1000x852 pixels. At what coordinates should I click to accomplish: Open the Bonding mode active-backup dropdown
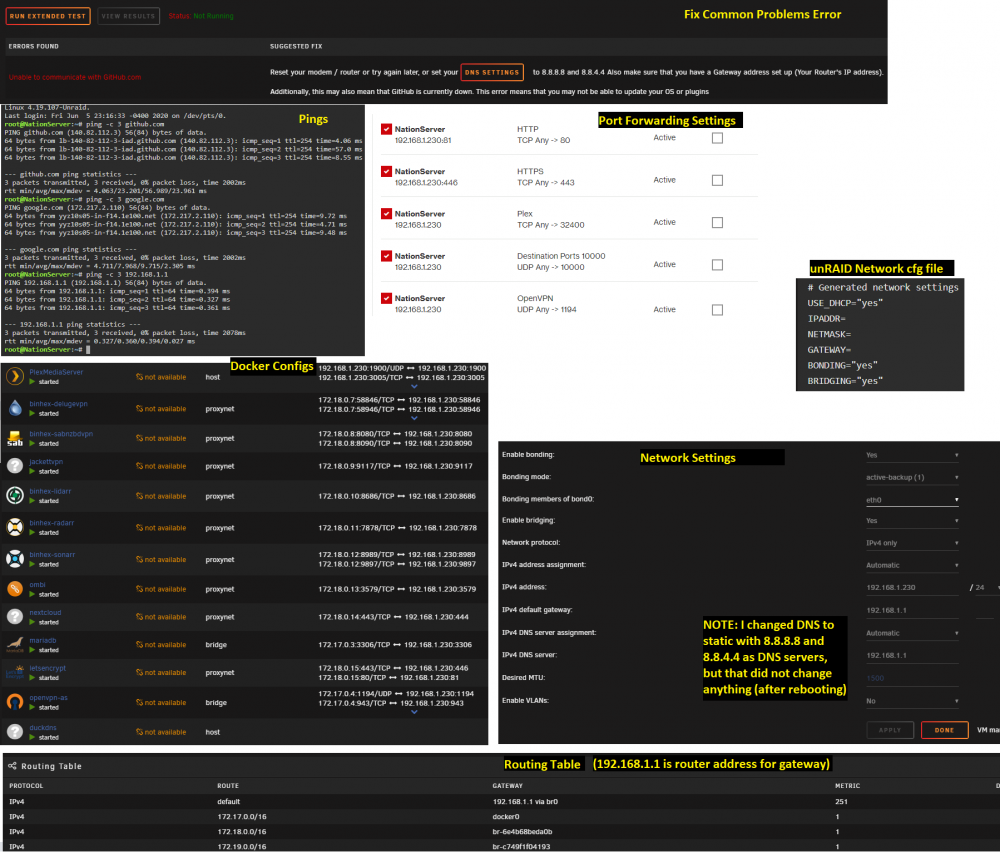(912, 477)
